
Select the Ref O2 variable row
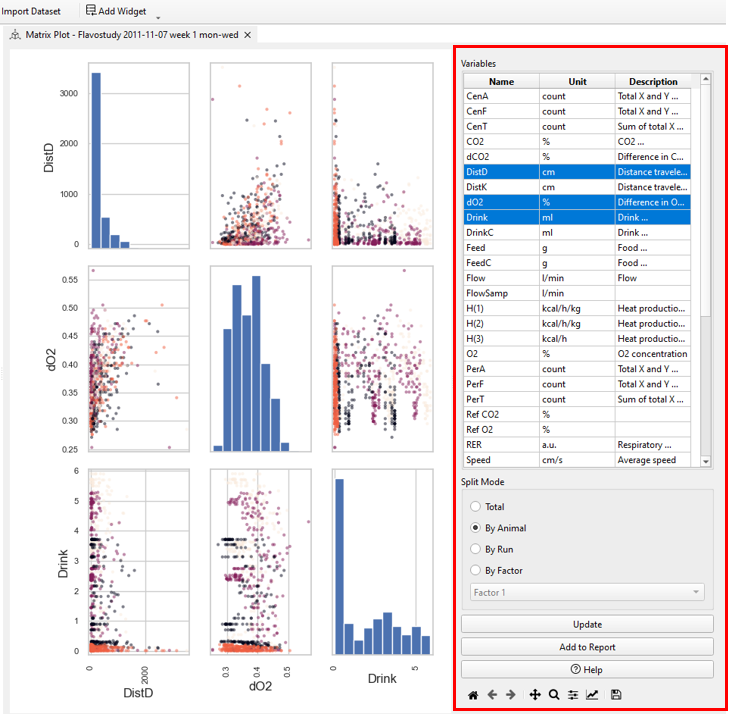(577, 430)
